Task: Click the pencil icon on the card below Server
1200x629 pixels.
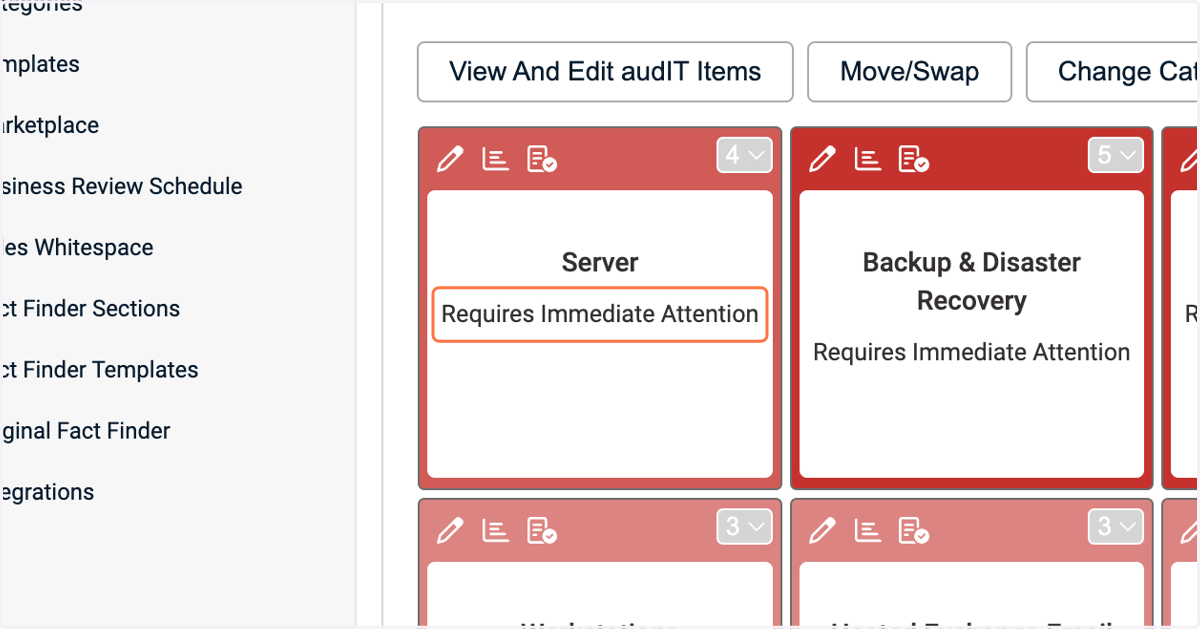Action: point(451,530)
